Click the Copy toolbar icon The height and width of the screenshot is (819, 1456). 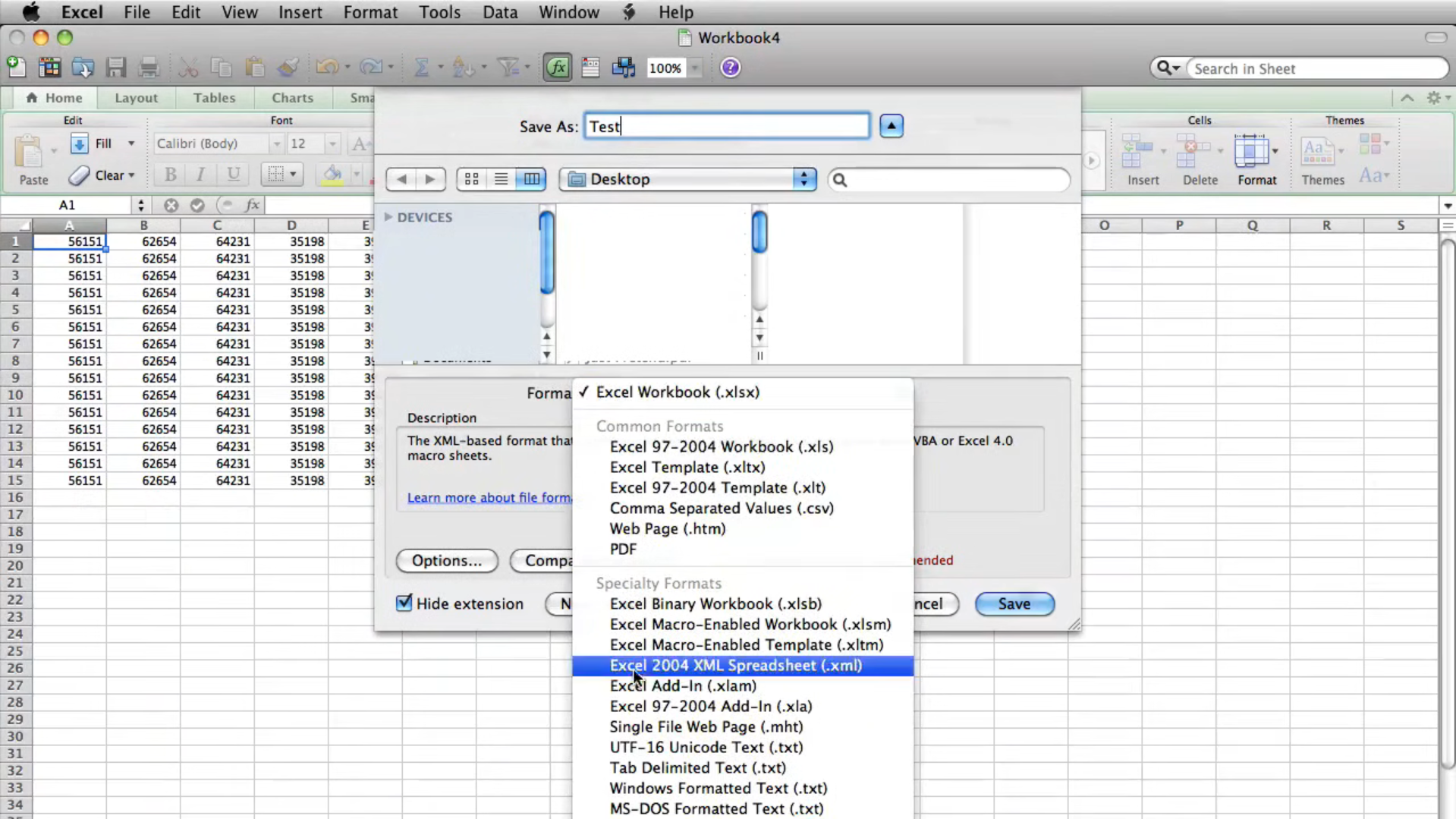tap(222, 68)
